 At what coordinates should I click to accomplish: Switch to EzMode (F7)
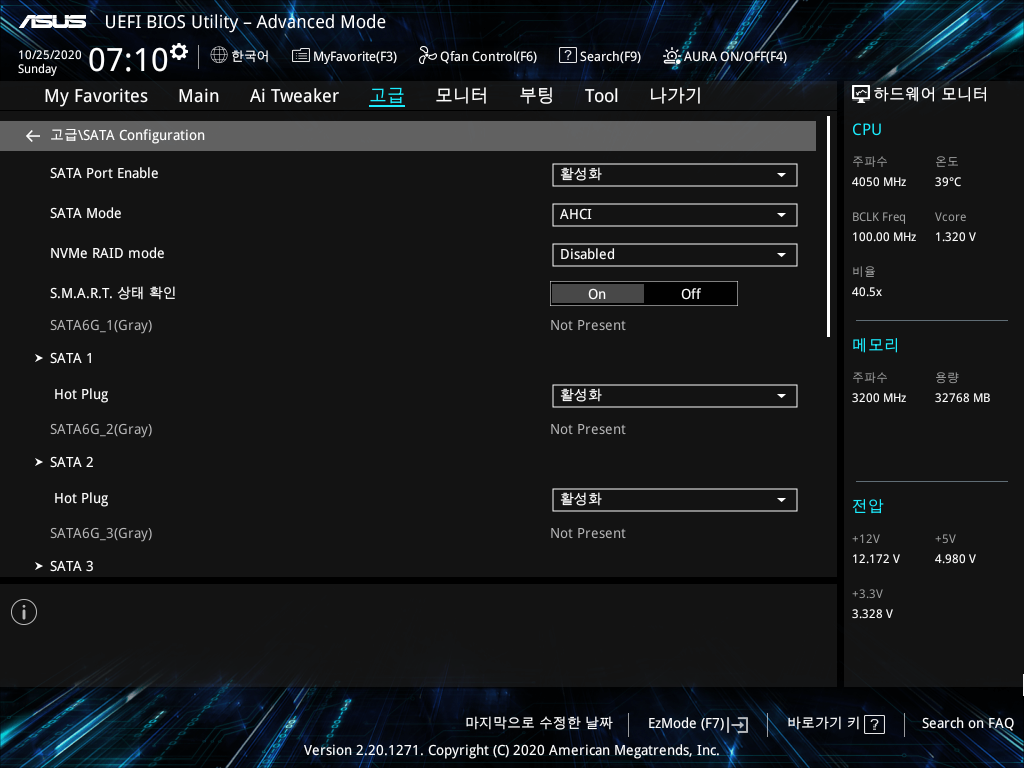point(698,724)
